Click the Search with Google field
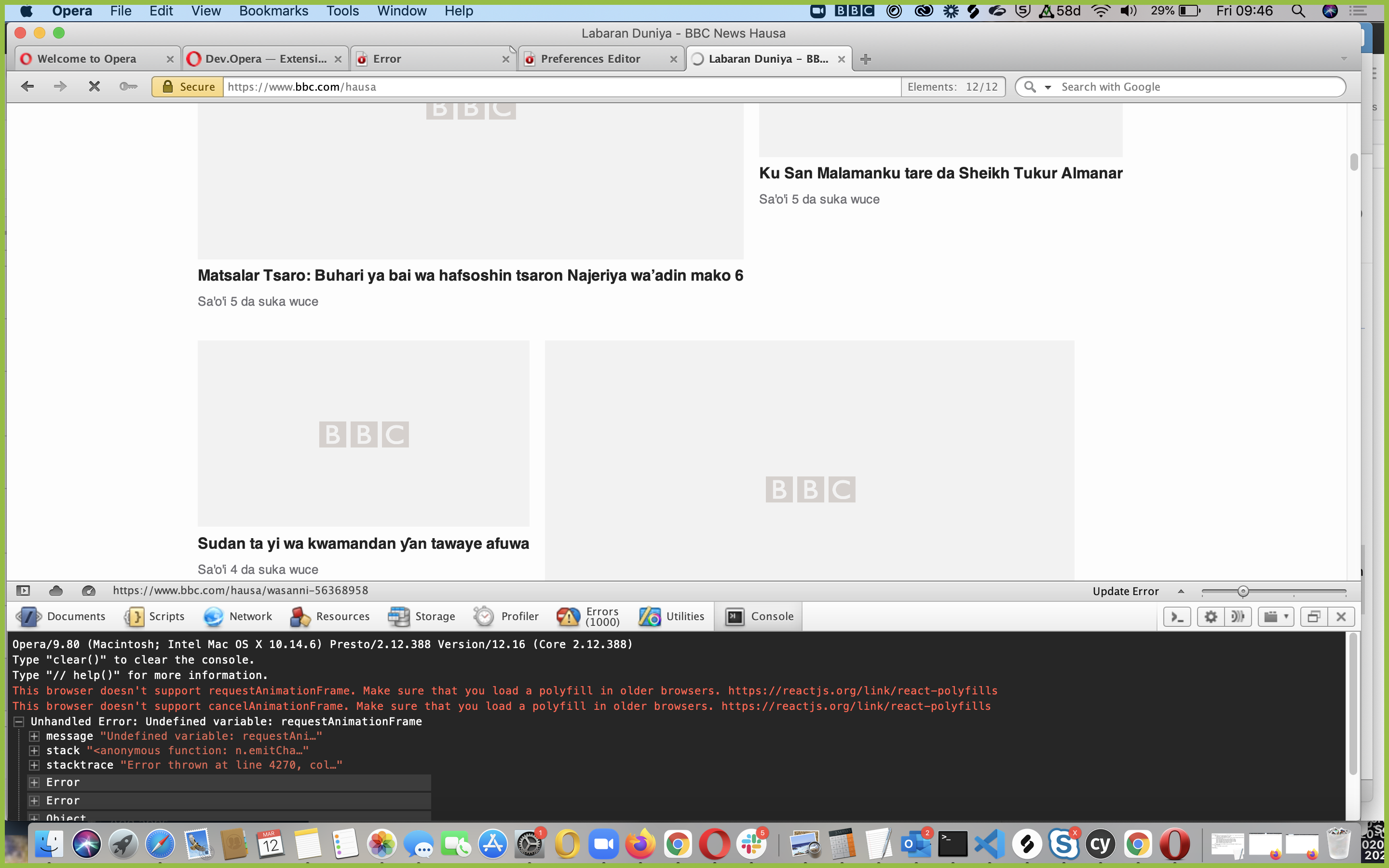This screenshot has height=868, width=1389. coord(1194,87)
